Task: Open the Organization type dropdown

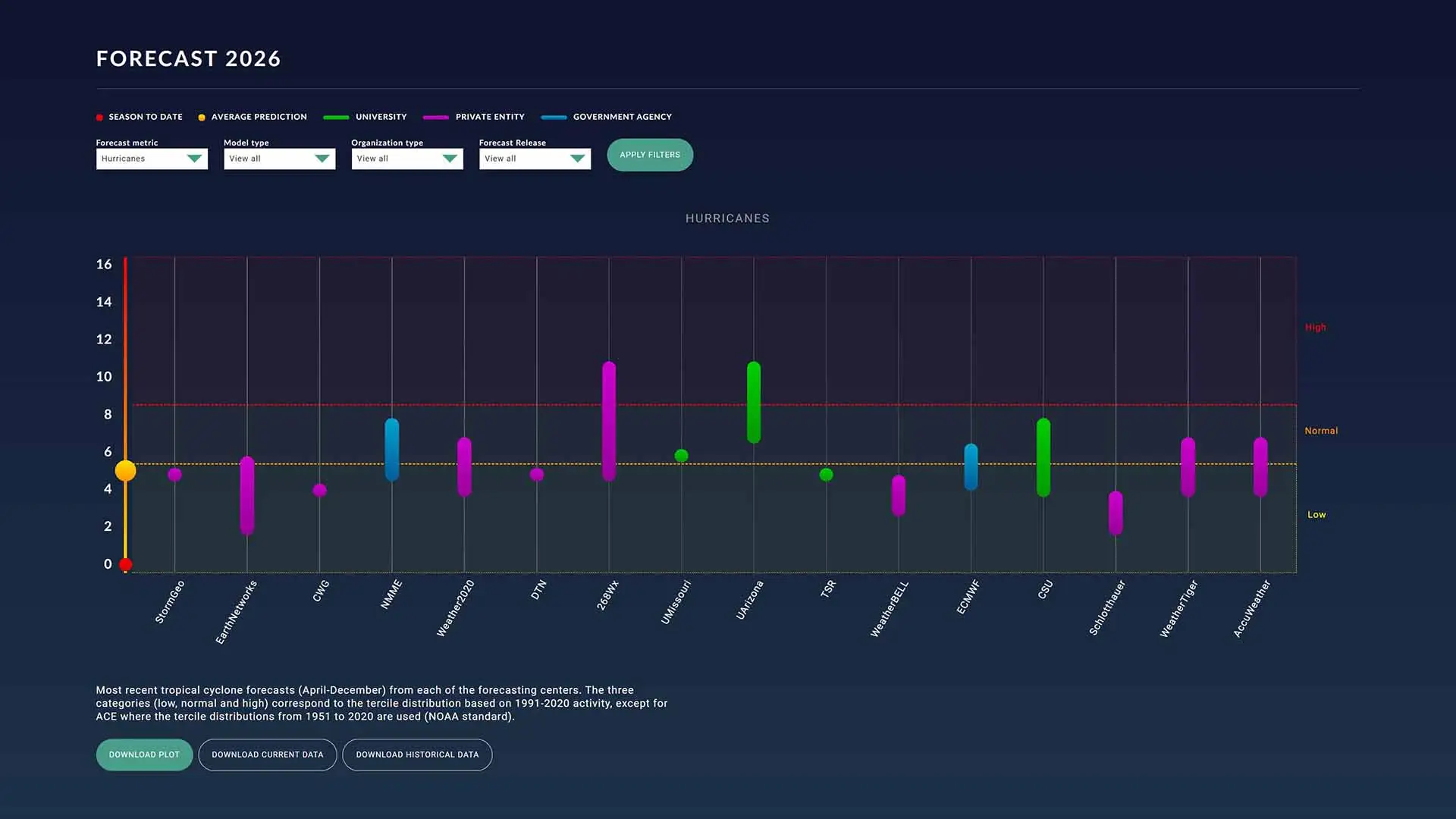Action: (407, 158)
